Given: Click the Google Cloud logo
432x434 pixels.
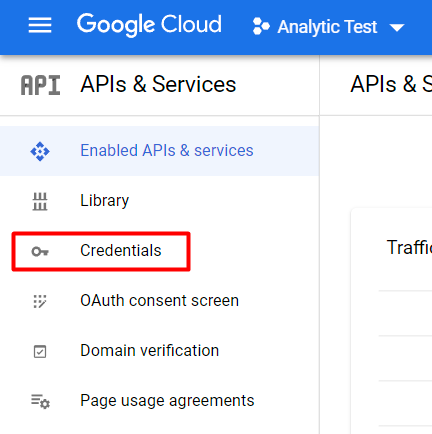Looking at the screenshot, I should point(149,25).
